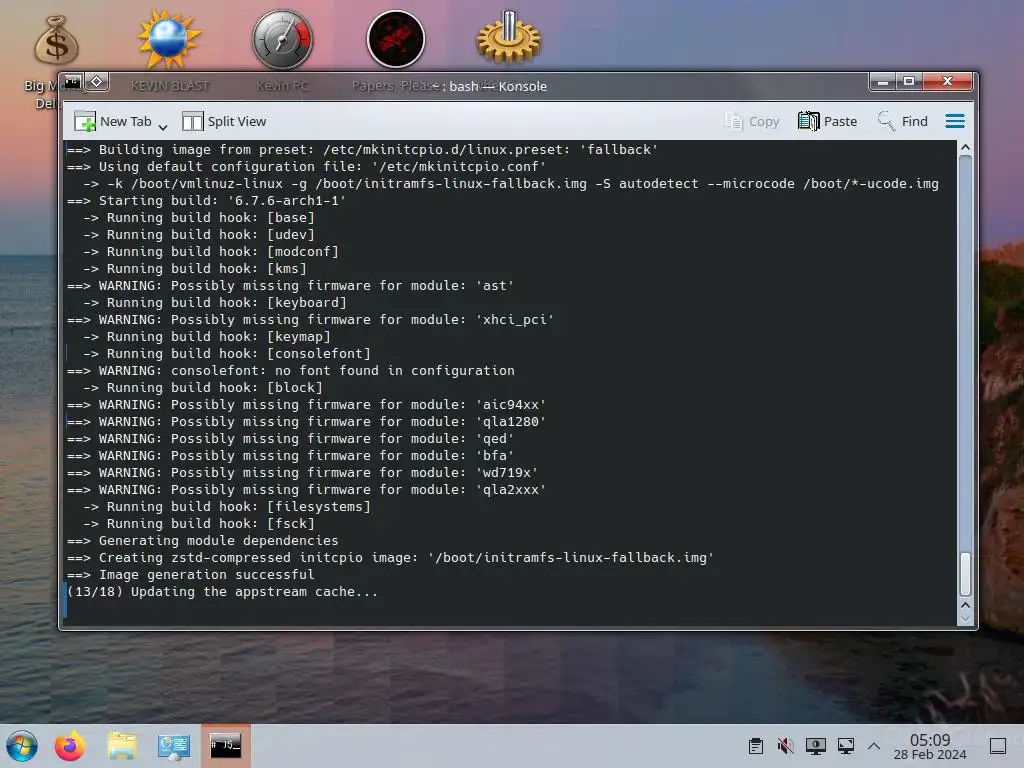The width and height of the screenshot is (1024, 768).
Task: Click the warning for module 'bfa'
Action: click(291, 456)
